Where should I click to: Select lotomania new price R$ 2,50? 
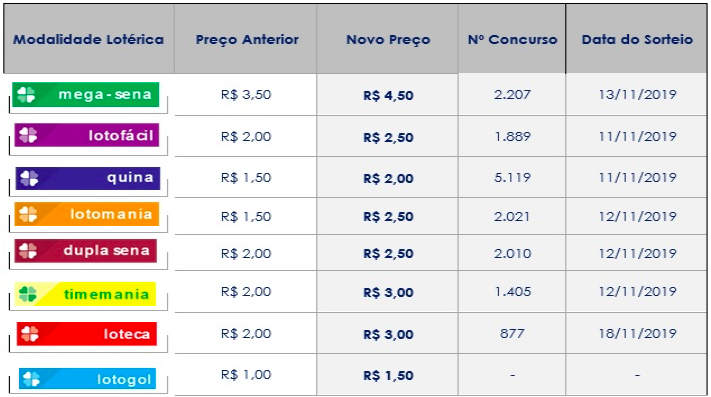point(388,217)
